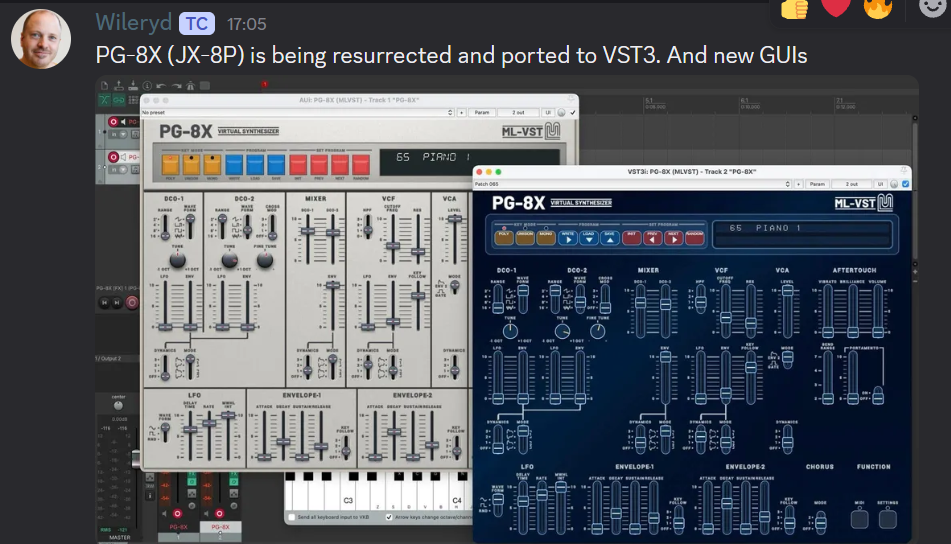Select PG-8X mixer channel 2 label
The width and height of the screenshot is (951, 544).
click(220, 527)
